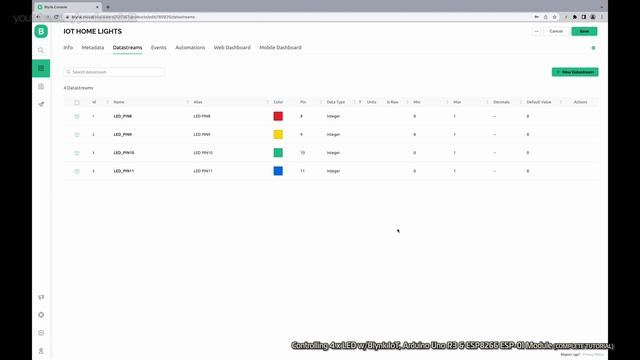
Task: Close the Blynk Console browser tab
Action: [97, 7]
